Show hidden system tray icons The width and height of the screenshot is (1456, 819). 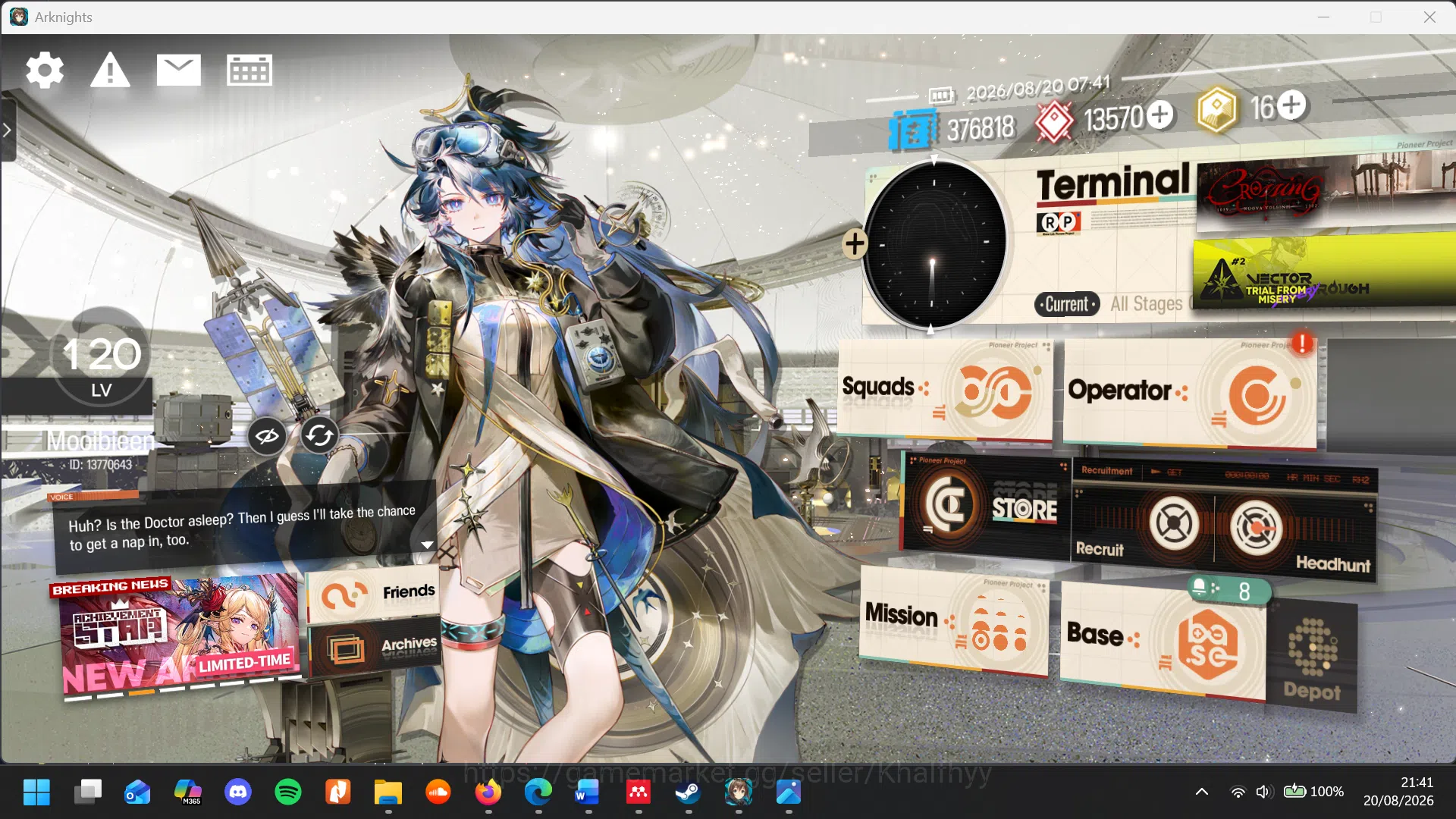coord(1202,792)
